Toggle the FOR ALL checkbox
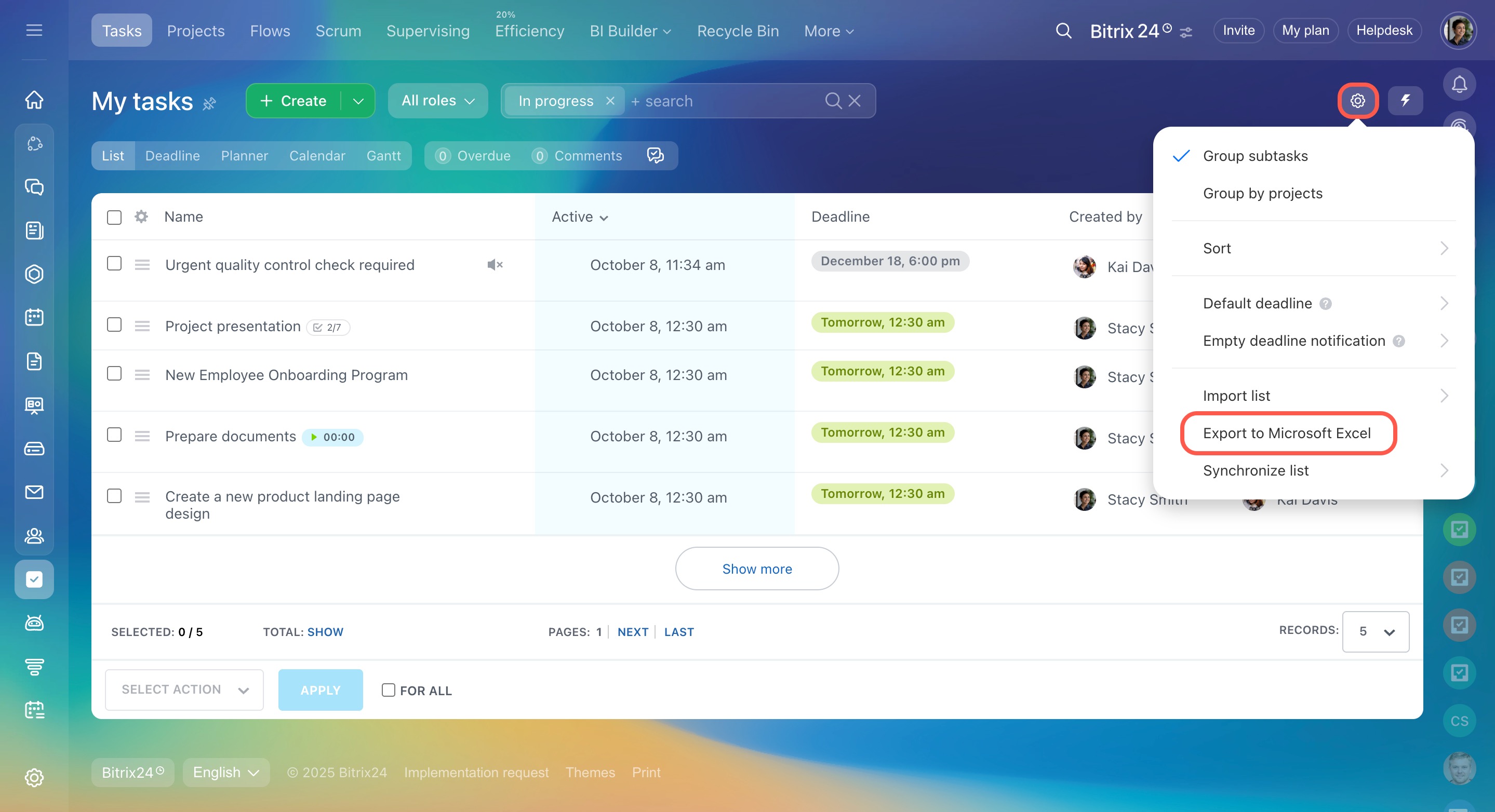The width and height of the screenshot is (1495, 812). tap(388, 689)
